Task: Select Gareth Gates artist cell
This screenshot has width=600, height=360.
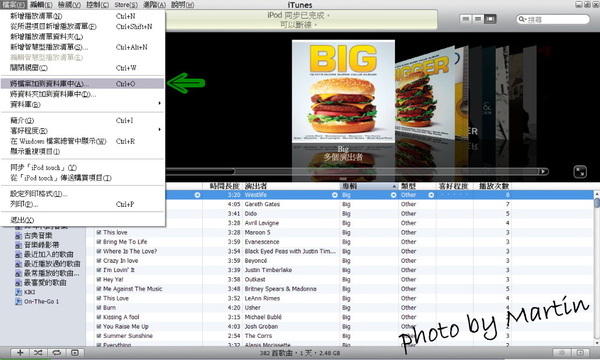Action: pyautogui.click(x=291, y=204)
